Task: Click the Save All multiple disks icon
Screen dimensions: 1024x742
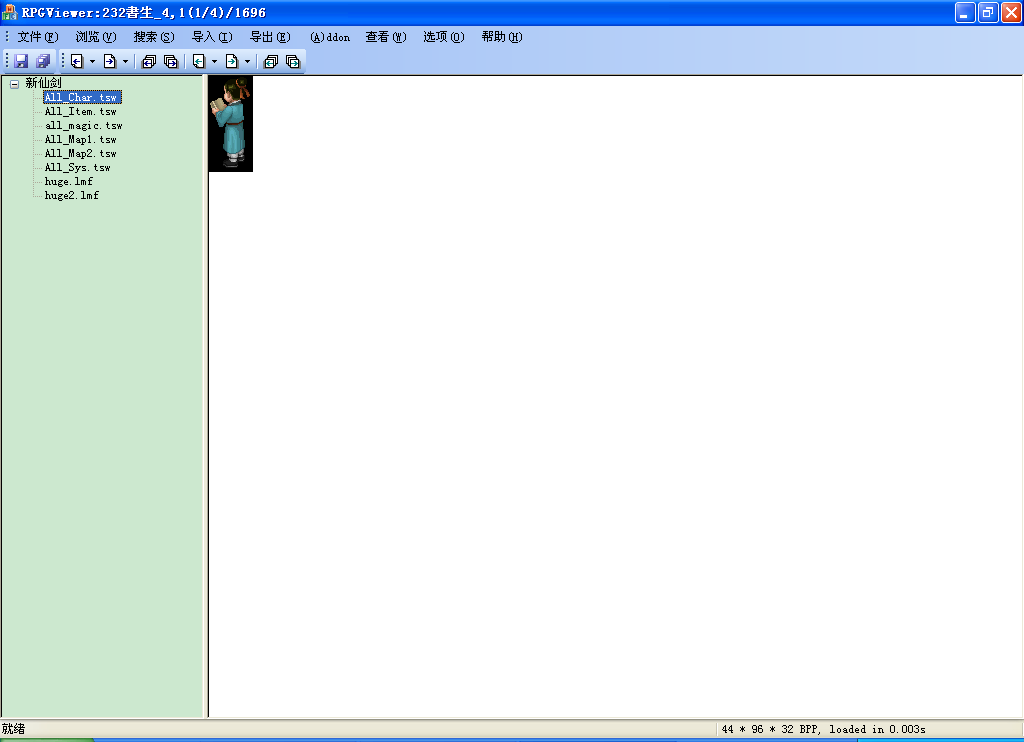Action: (x=43, y=61)
